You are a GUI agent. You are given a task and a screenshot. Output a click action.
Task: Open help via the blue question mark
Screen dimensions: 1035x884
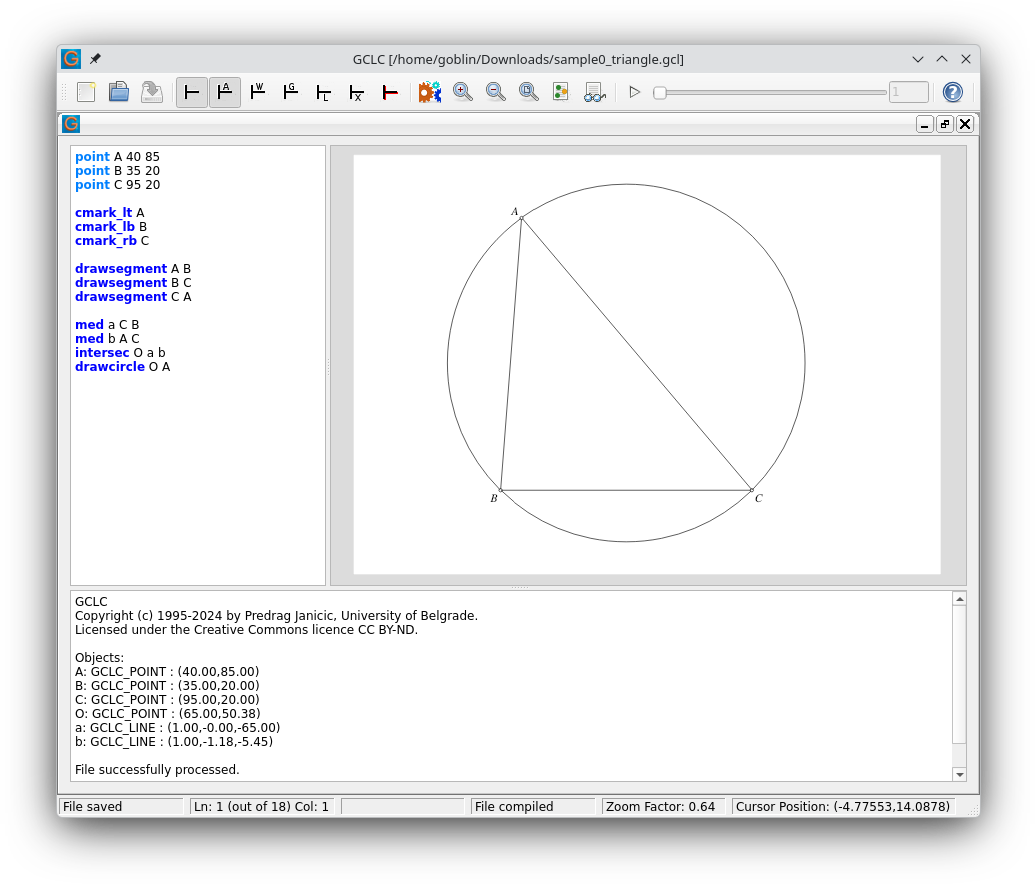pyautogui.click(x=952, y=92)
